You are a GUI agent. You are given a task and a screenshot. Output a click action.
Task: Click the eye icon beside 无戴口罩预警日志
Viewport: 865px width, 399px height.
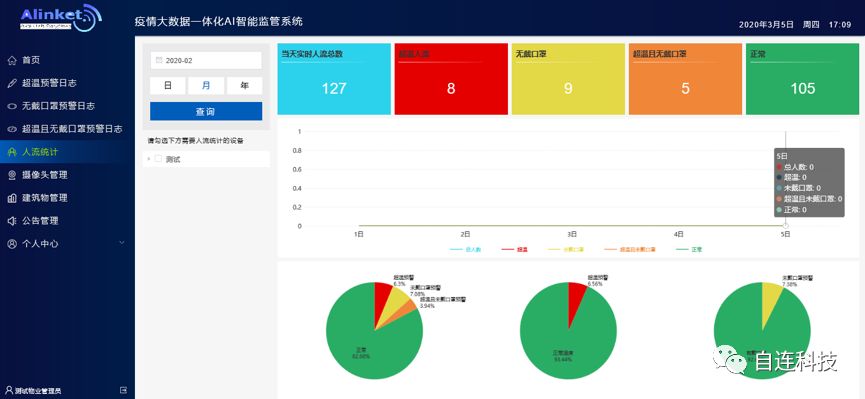(12, 106)
